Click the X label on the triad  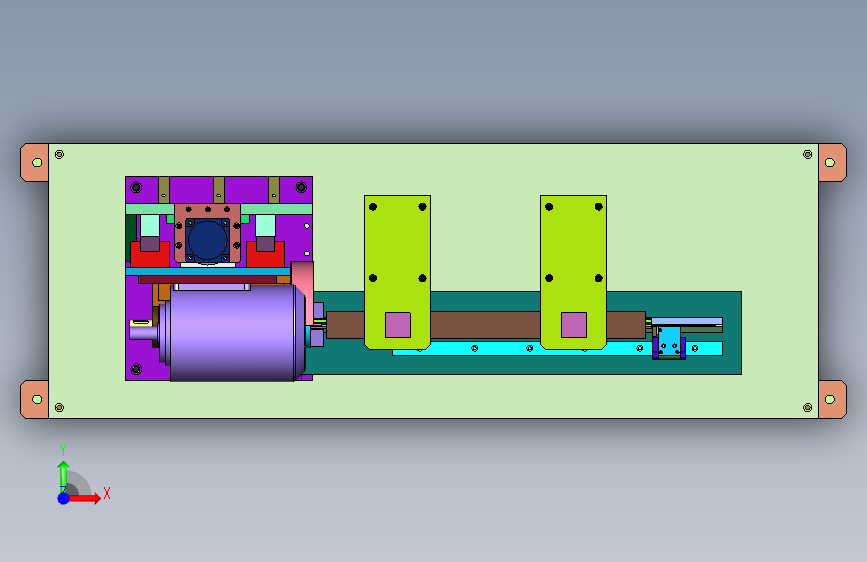click(107, 493)
